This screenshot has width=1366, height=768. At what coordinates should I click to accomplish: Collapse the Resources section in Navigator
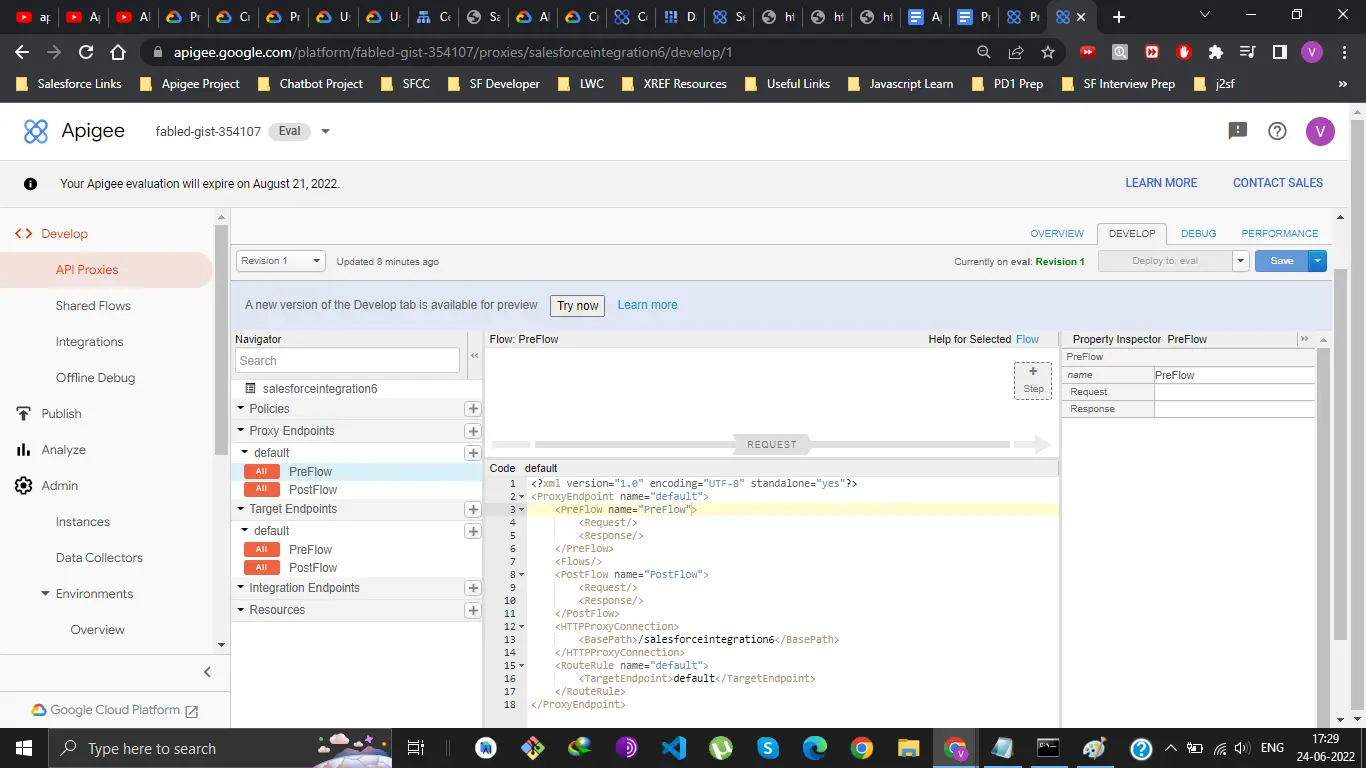coord(241,610)
